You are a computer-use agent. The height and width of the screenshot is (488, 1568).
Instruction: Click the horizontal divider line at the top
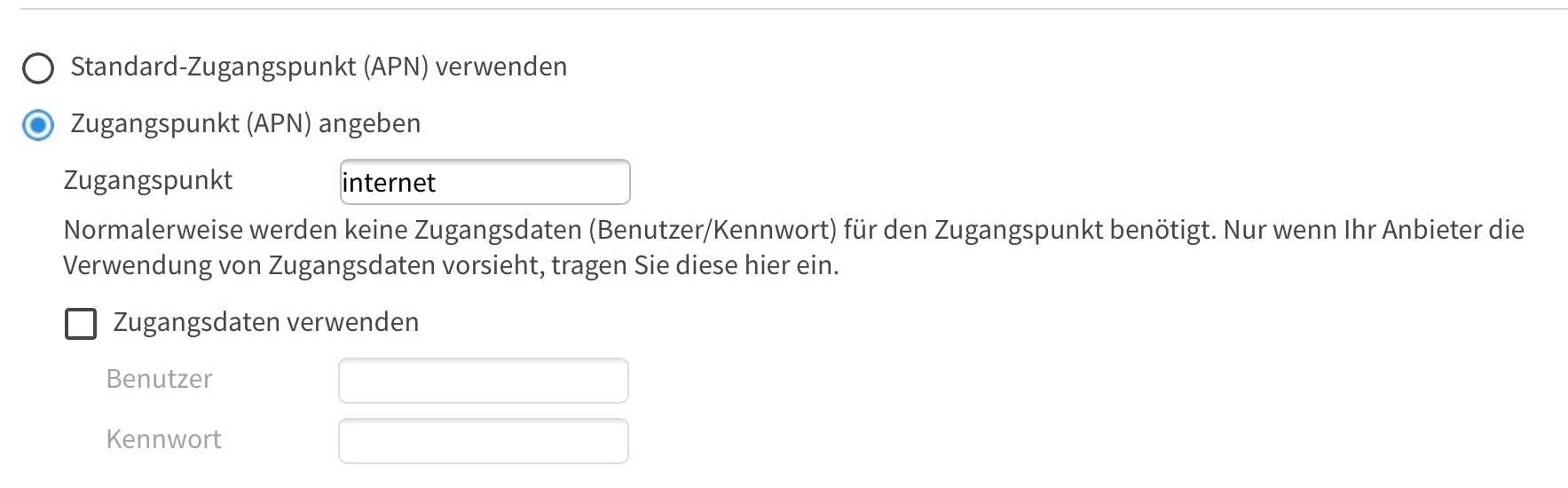pos(793,10)
